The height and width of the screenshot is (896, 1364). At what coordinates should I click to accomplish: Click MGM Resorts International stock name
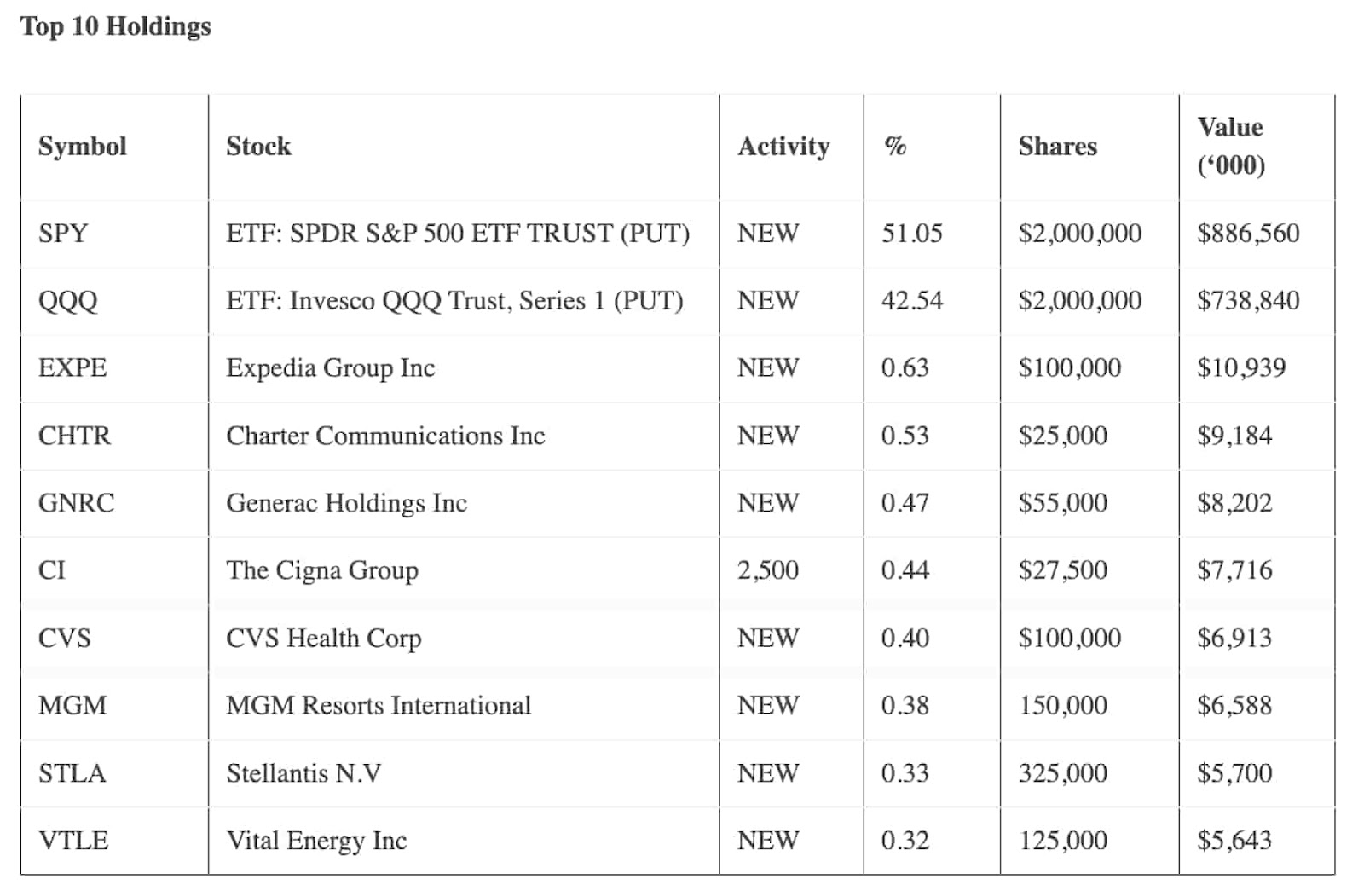pyautogui.click(x=379, y=705)
